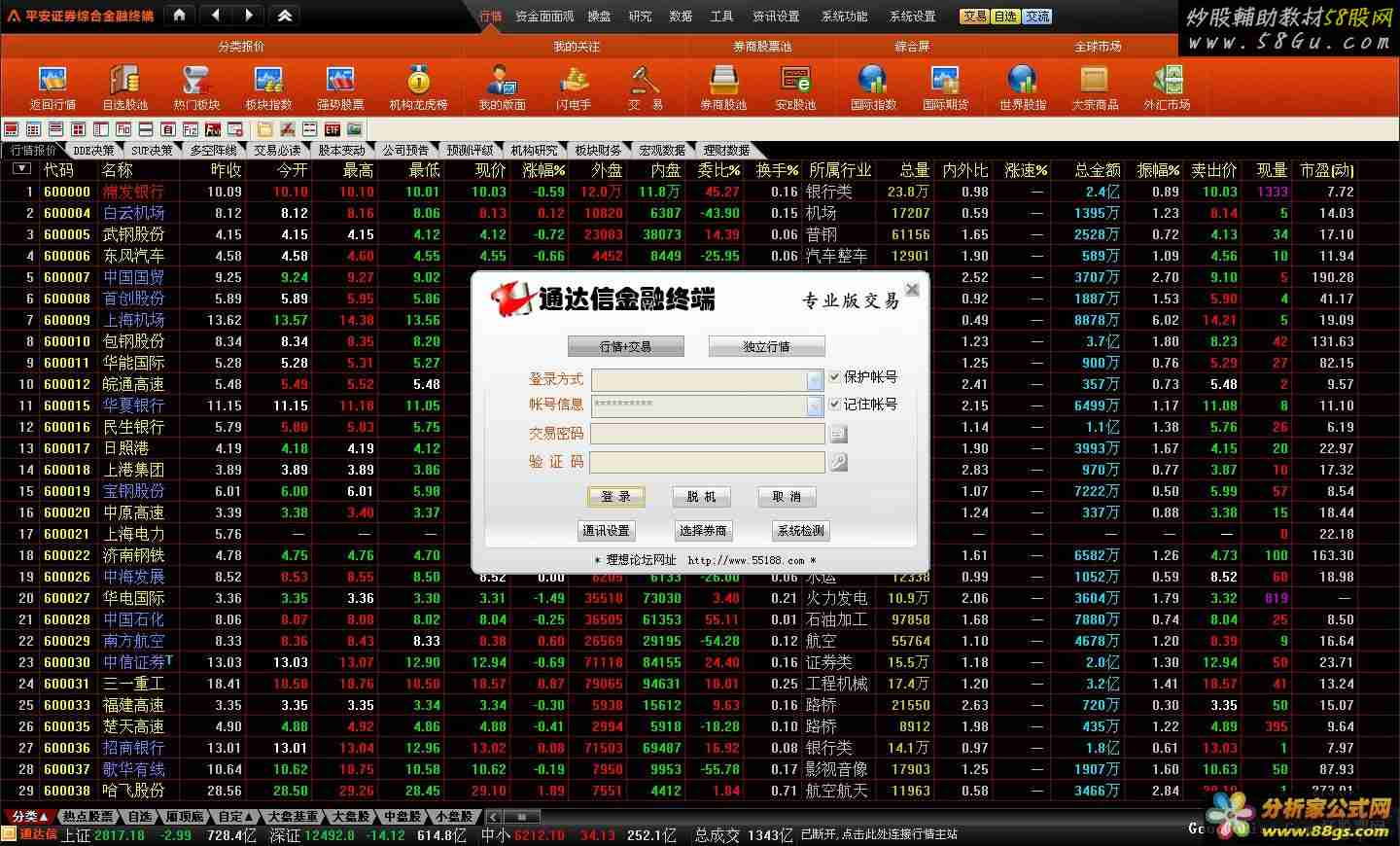Click the scroll-left arrow on bottom scrollbar
Viewport: 1400px width, 846px height.
point(494,817)
